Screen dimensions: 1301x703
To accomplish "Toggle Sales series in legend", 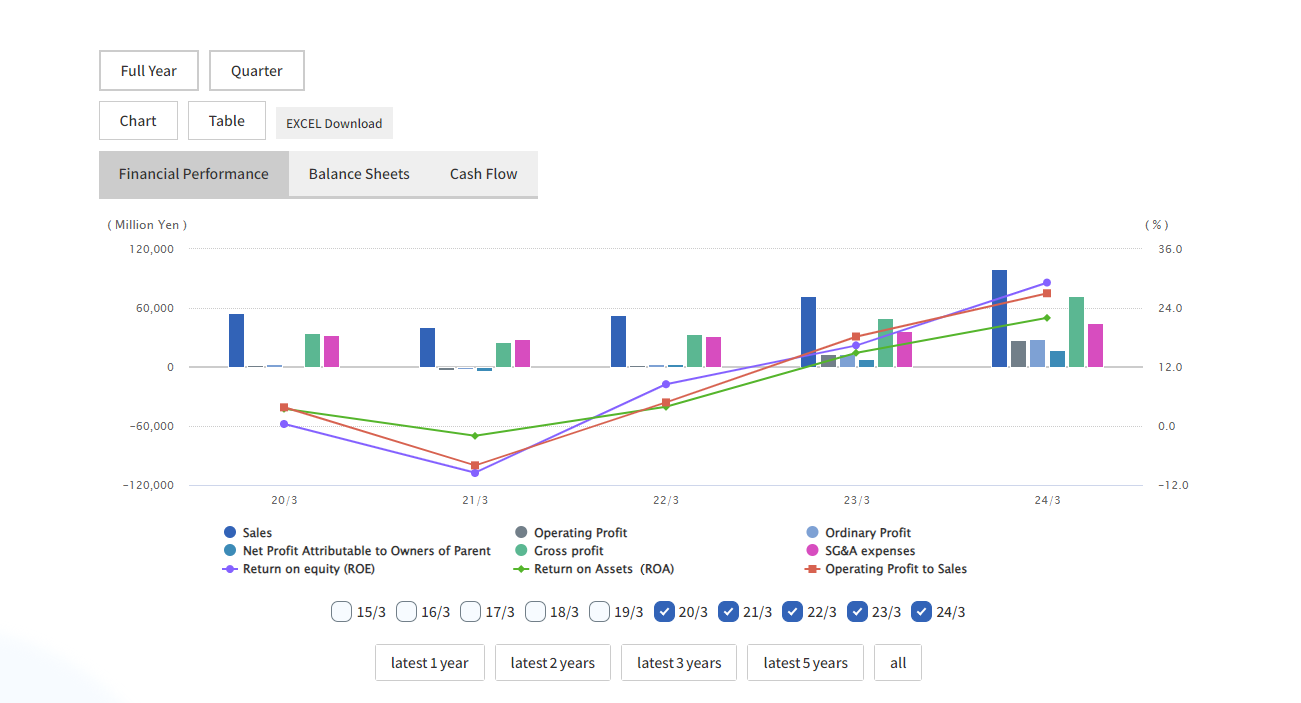I will point(248,533).
